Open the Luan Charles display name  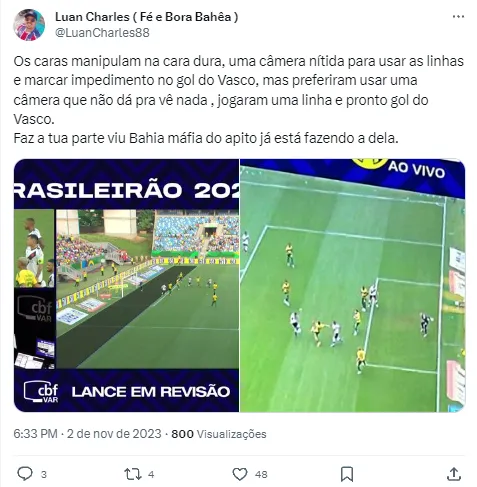click(x=147, y=17)
